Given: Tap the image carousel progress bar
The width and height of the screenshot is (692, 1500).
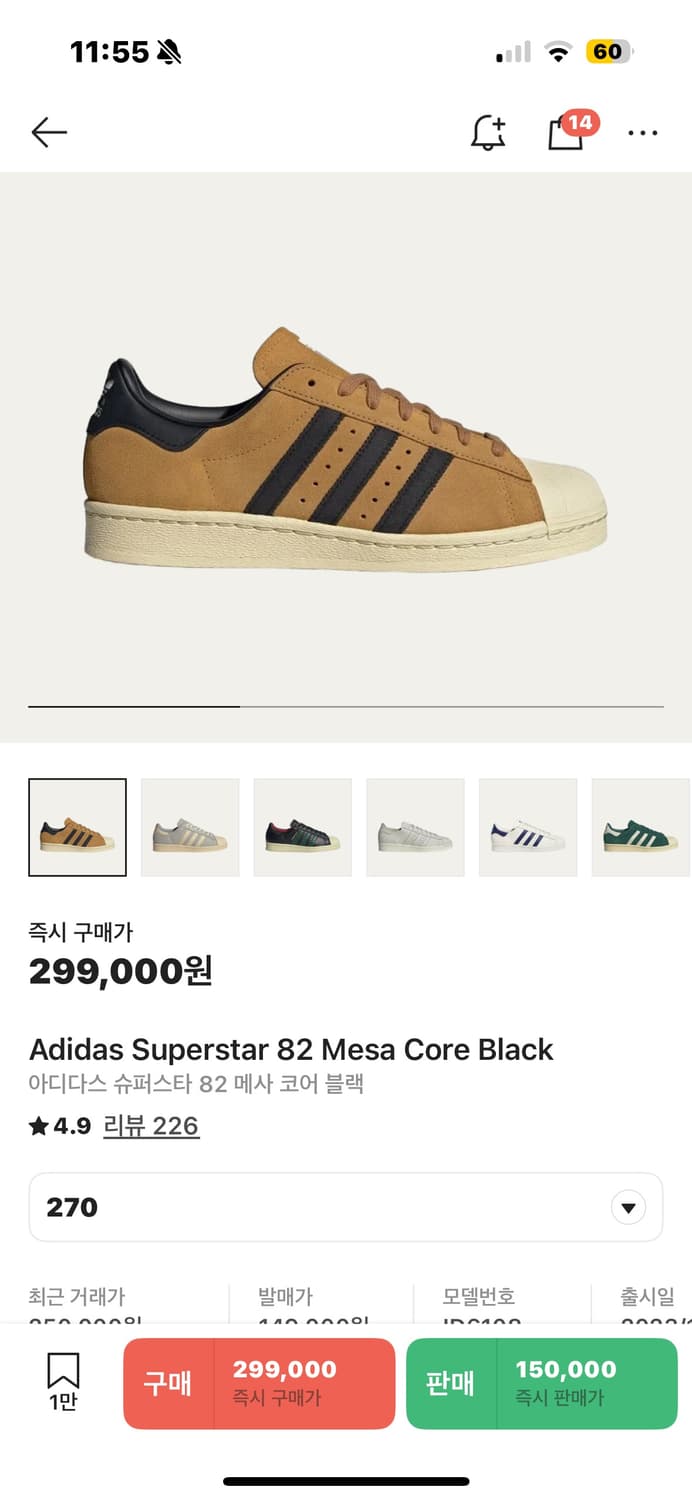Looking at the screenshot, I should [346, 707].
